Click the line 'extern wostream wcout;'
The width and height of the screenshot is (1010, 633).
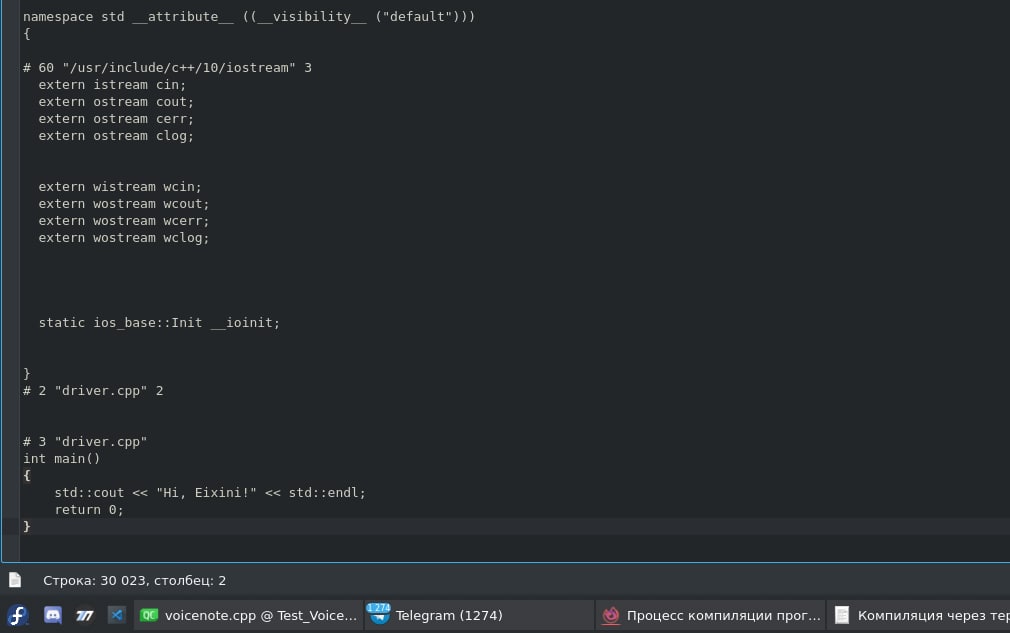point(124,203)
